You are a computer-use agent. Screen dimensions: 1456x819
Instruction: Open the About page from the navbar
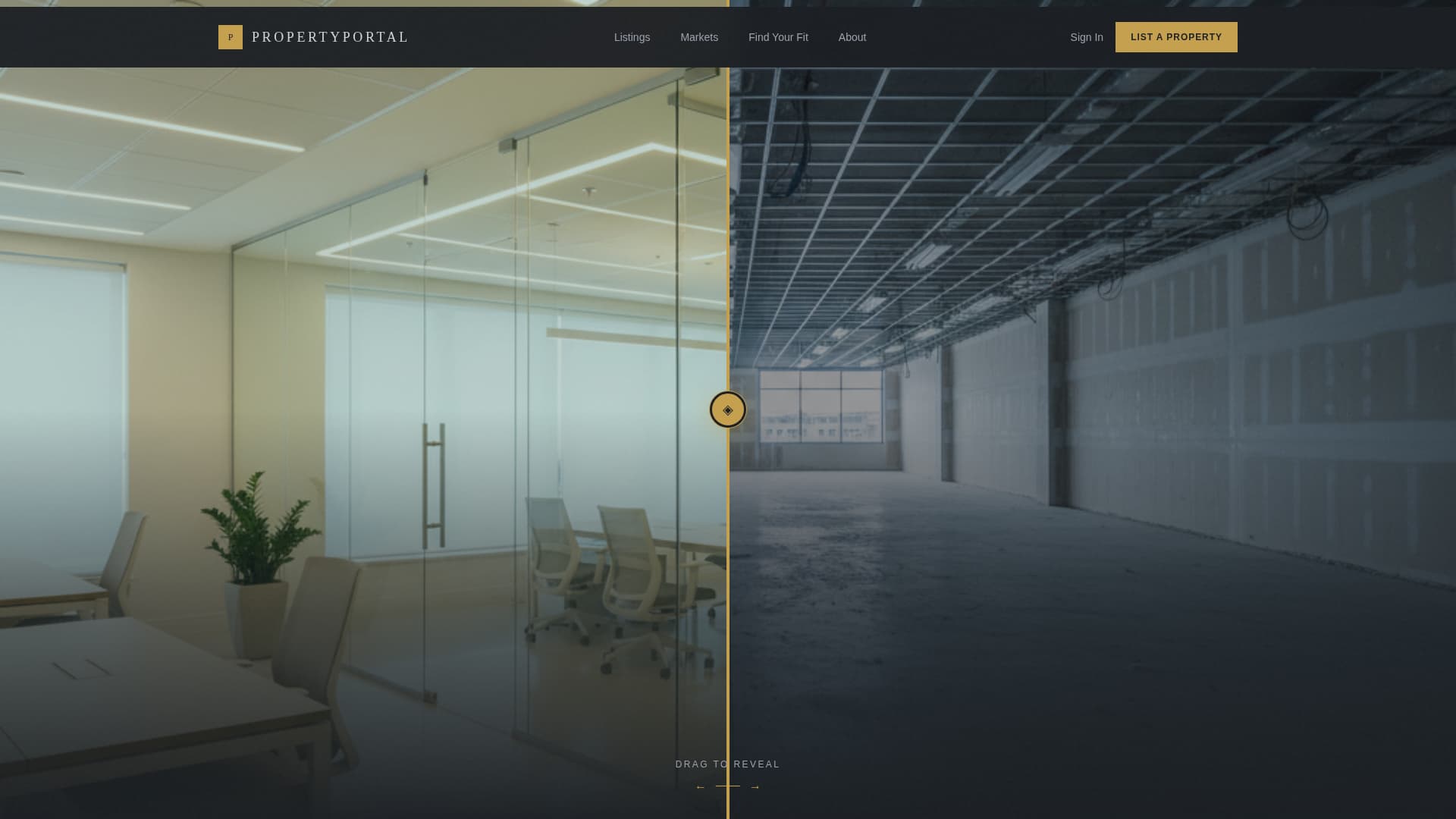click(x=852, y=36)
